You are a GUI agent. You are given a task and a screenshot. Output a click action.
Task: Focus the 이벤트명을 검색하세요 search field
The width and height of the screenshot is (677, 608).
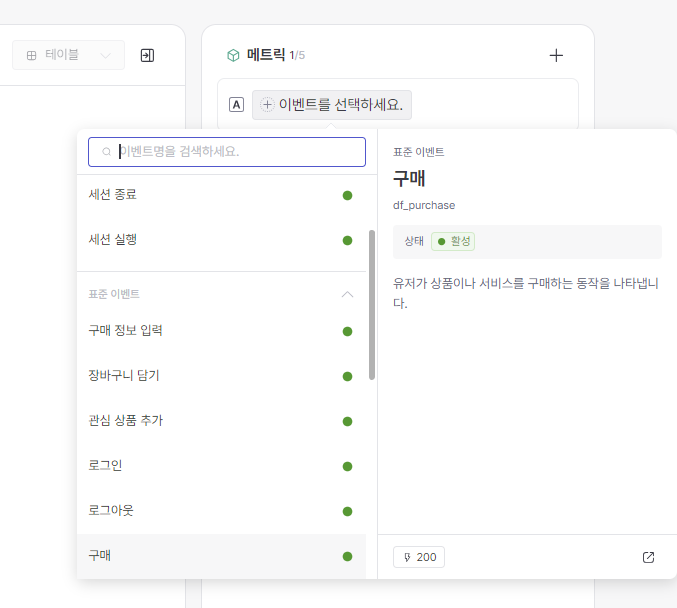point(235,152)
